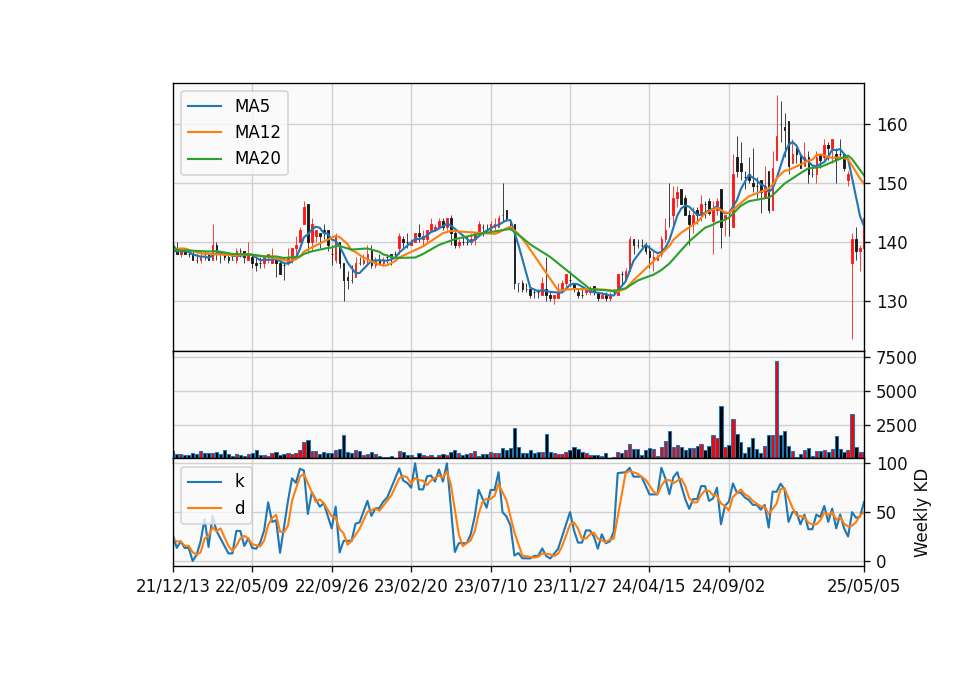Click the 25/05/05 date axis label
This screenshot has width=960, height=690.
(864, 586)
